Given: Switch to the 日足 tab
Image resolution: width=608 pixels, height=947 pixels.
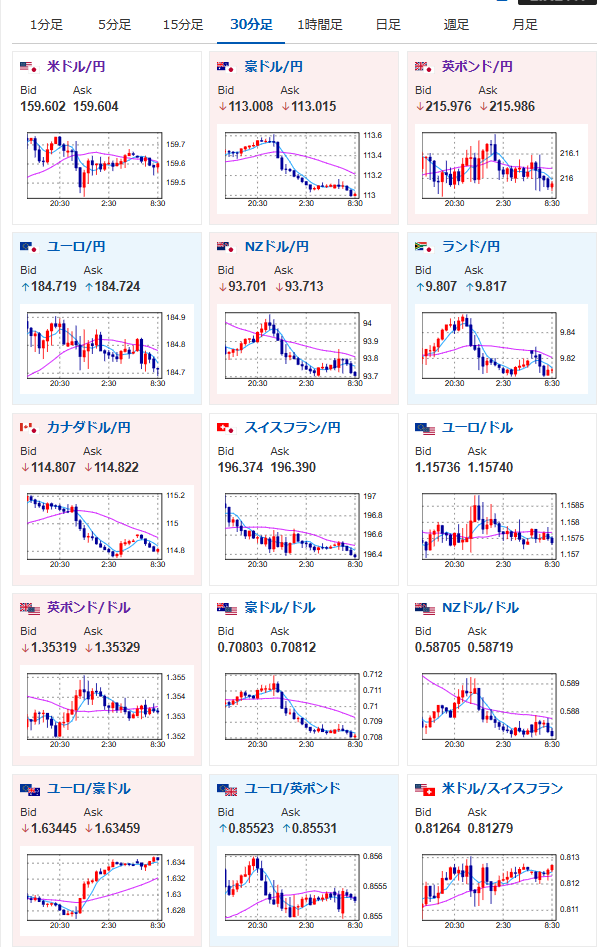Looking at the screenshot, I should pos(388,25).
